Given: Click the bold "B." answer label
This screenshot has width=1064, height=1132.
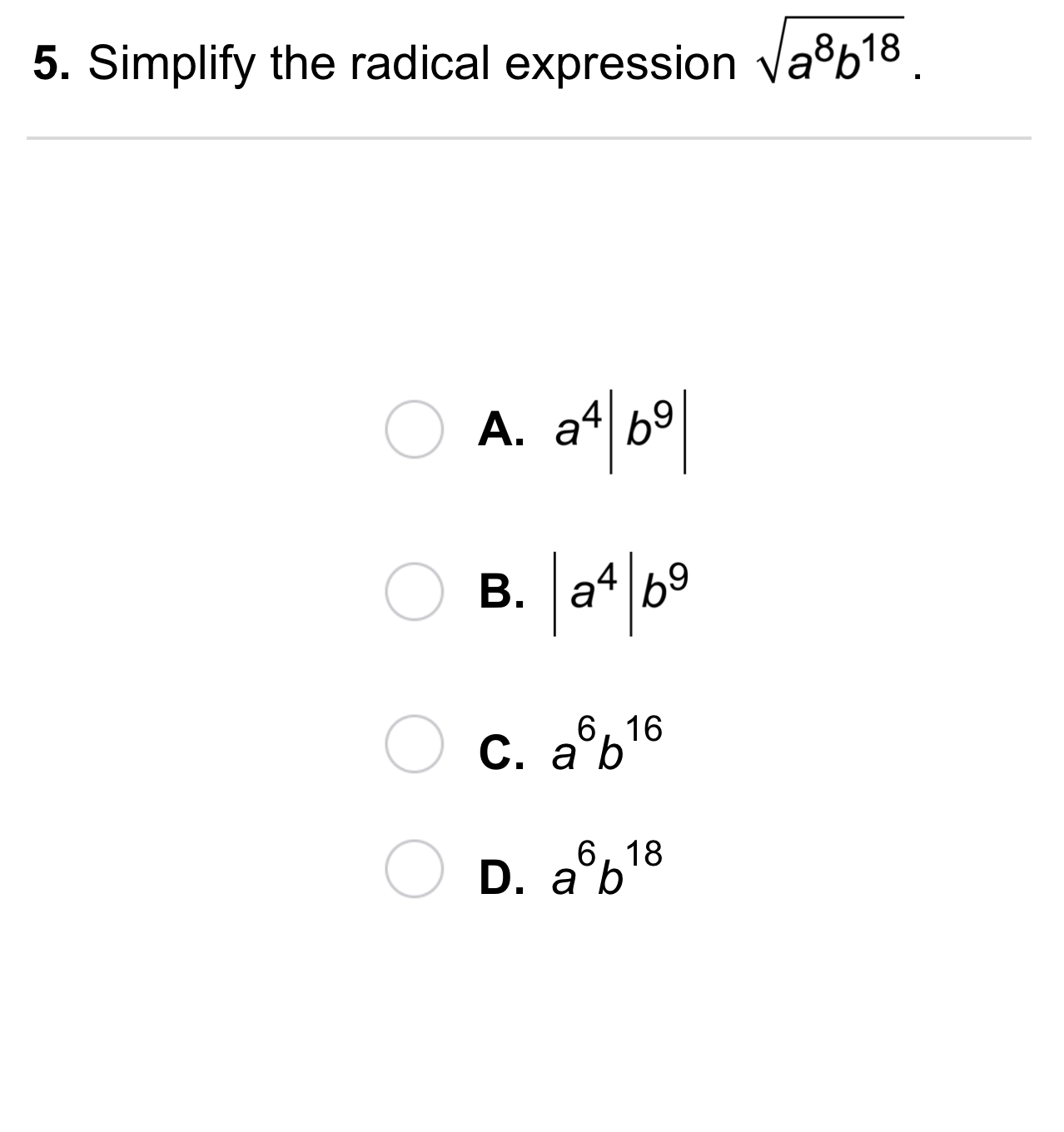Looking at the screenshot, I should click(502, 593).
